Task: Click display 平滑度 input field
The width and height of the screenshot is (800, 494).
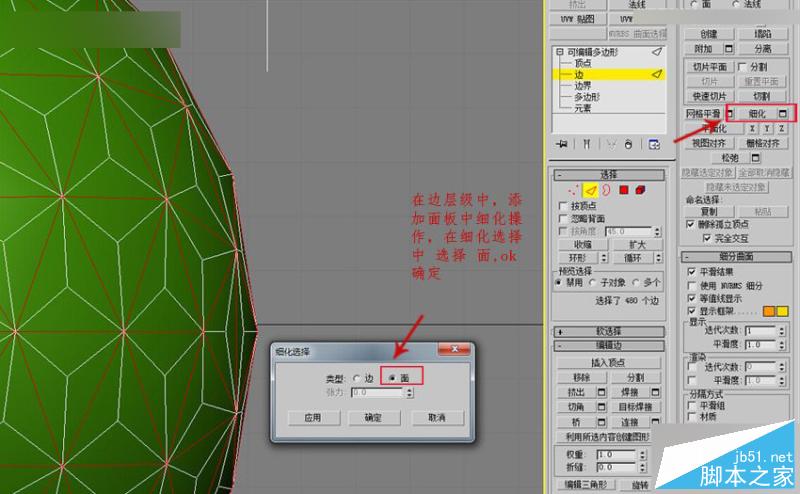Action: [760, 345]
